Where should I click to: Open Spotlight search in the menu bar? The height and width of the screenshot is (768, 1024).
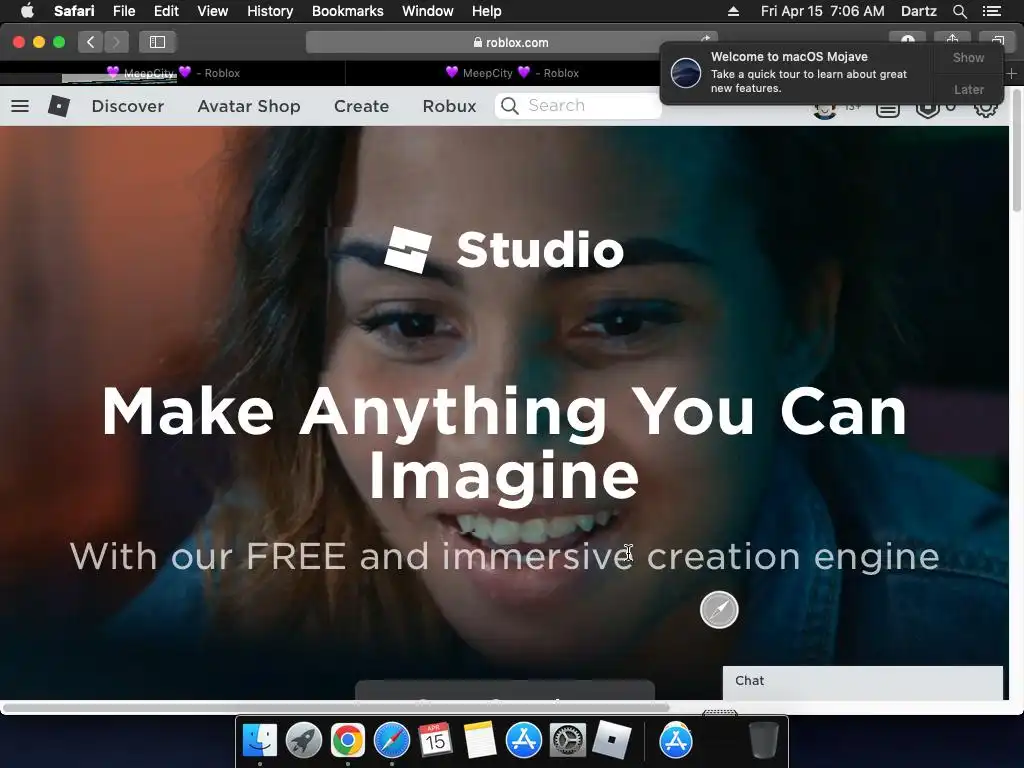coord(959,11)
